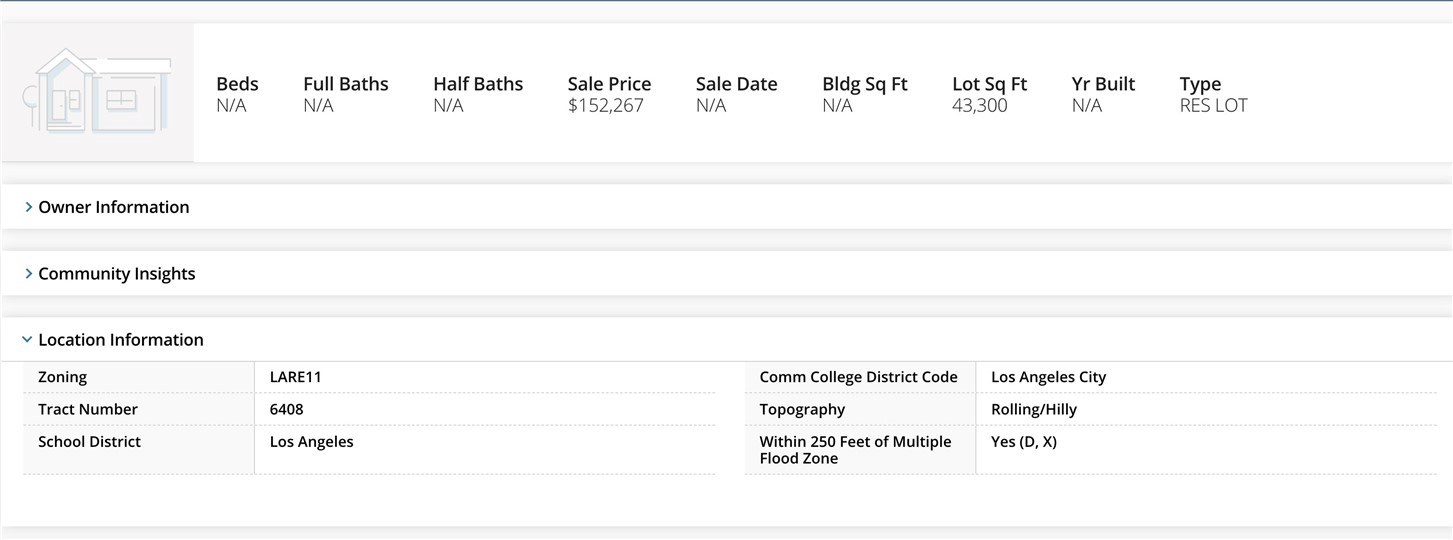Click the School District row label
Screen dimensions: 1453x540
(89, 441)
